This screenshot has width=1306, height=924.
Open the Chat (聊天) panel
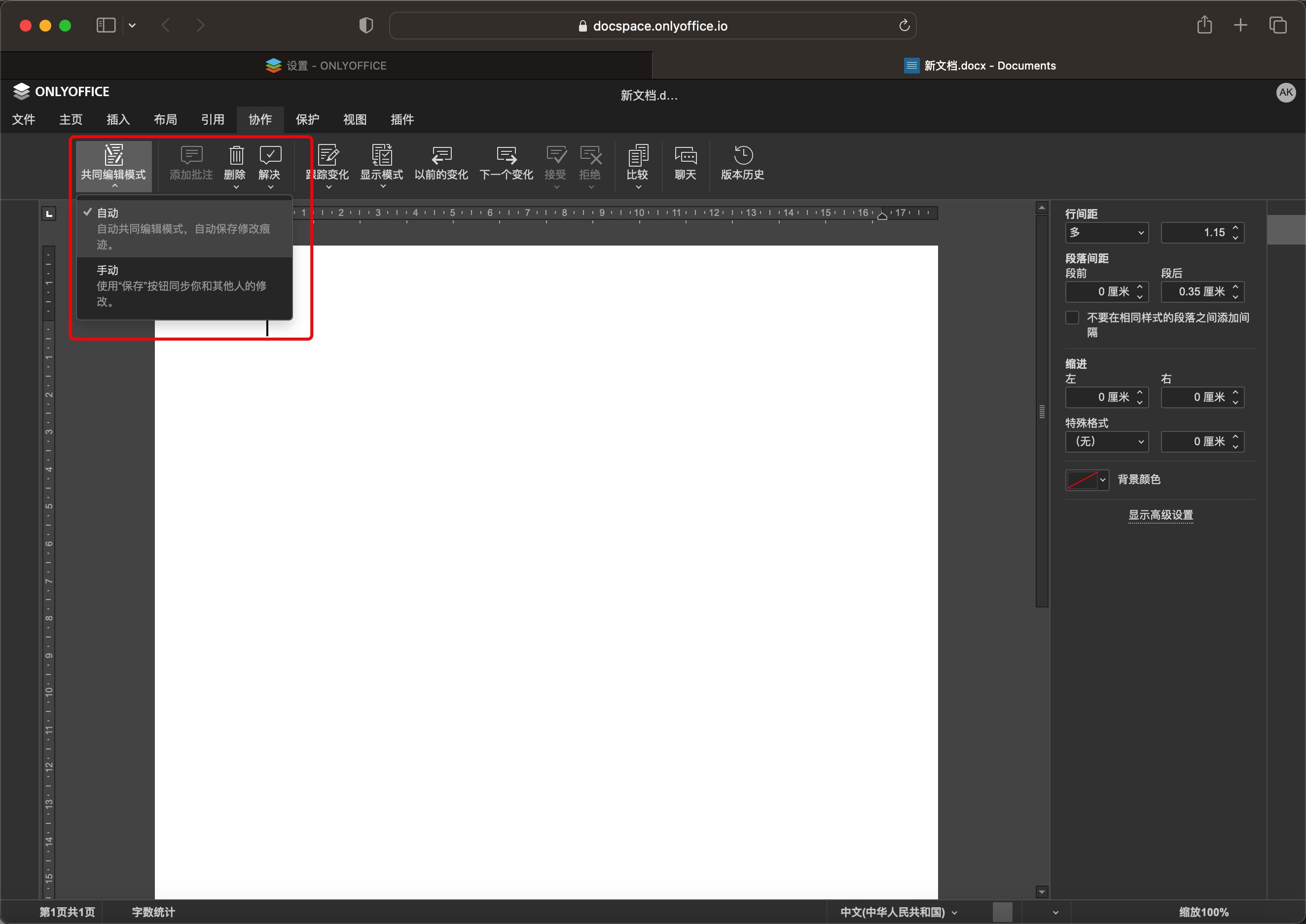pos(685,155)
